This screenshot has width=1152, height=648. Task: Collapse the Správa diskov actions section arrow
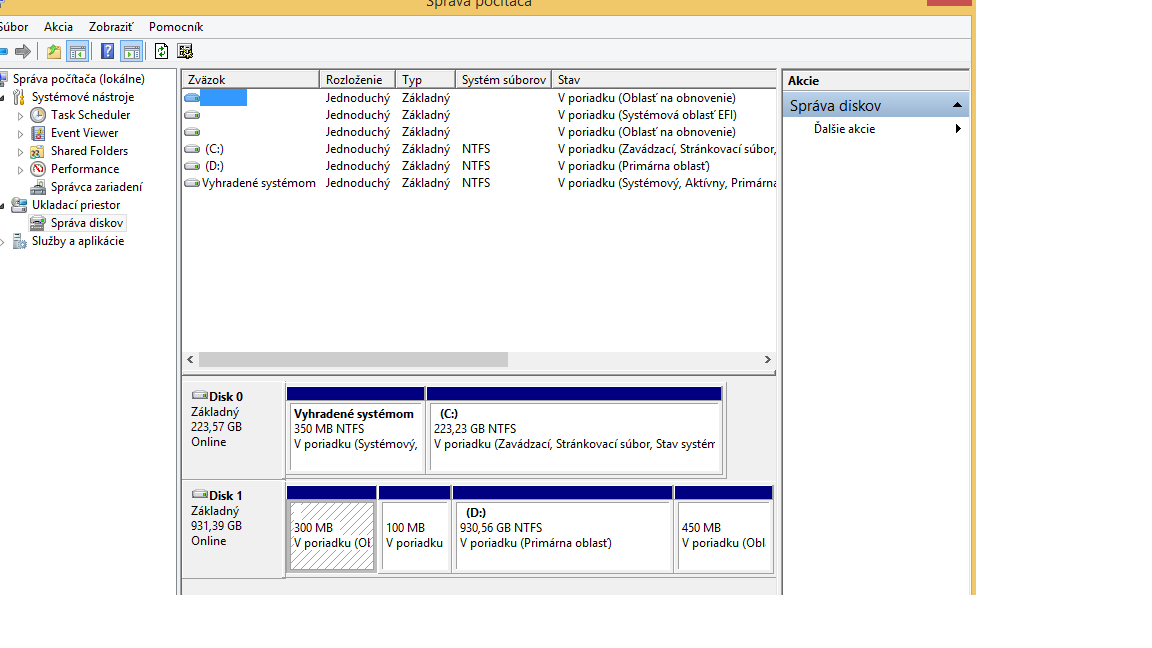957,105
